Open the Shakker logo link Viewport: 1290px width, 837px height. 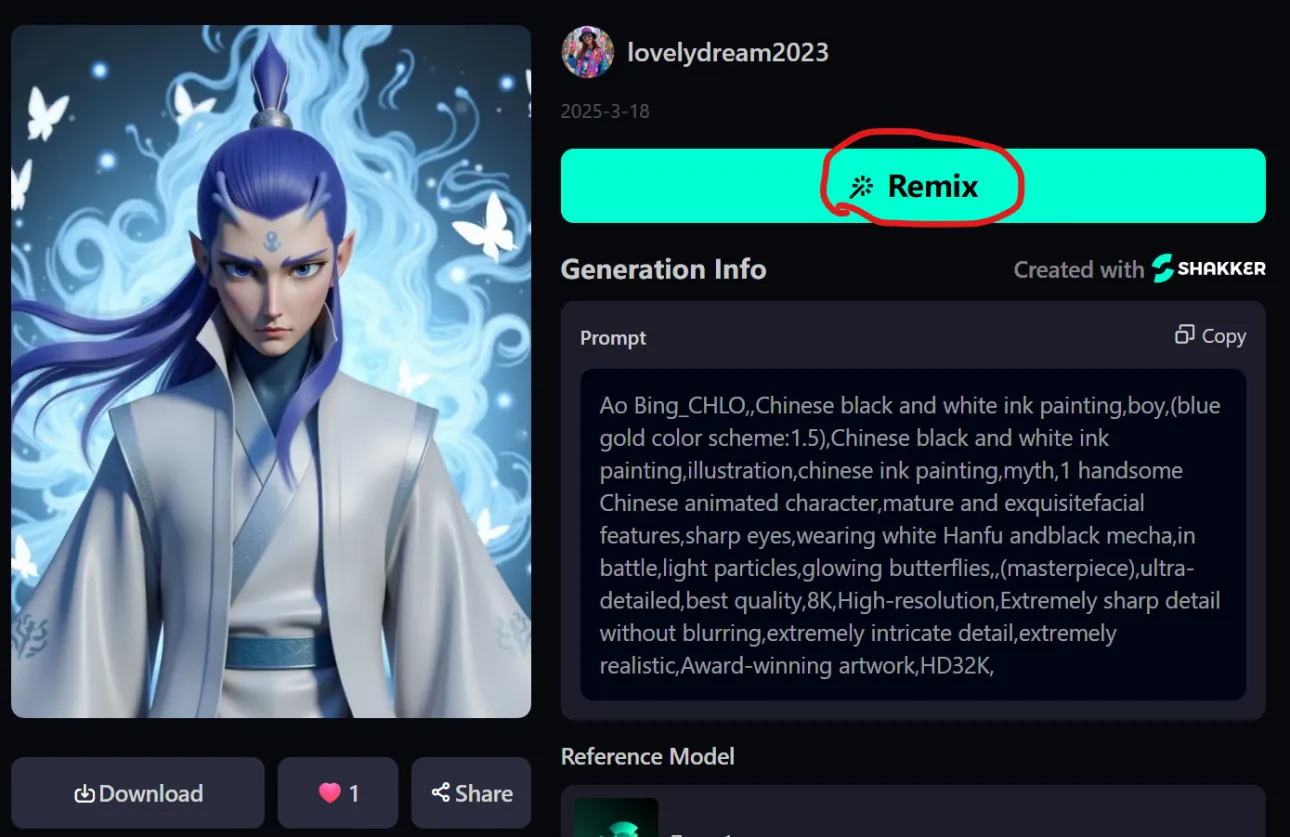1209,268
